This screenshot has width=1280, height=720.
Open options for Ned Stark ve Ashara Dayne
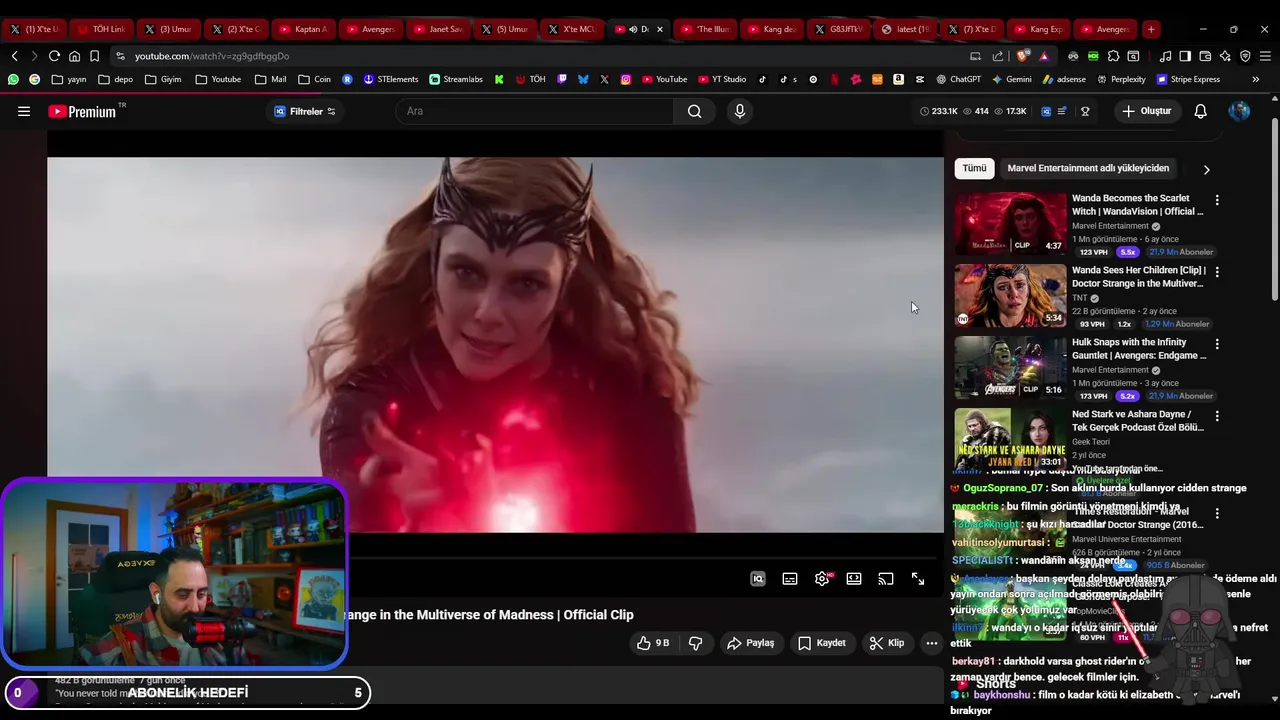pos(1217,416)
